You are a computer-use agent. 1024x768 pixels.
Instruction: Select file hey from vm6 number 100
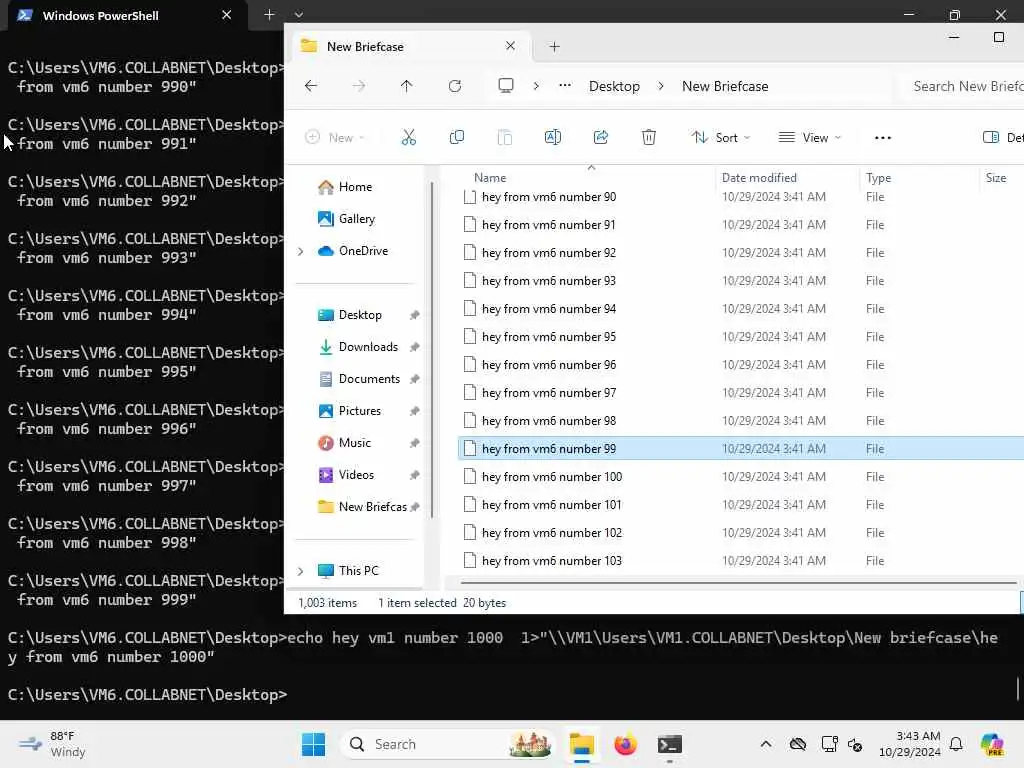(x=741, y=477)
